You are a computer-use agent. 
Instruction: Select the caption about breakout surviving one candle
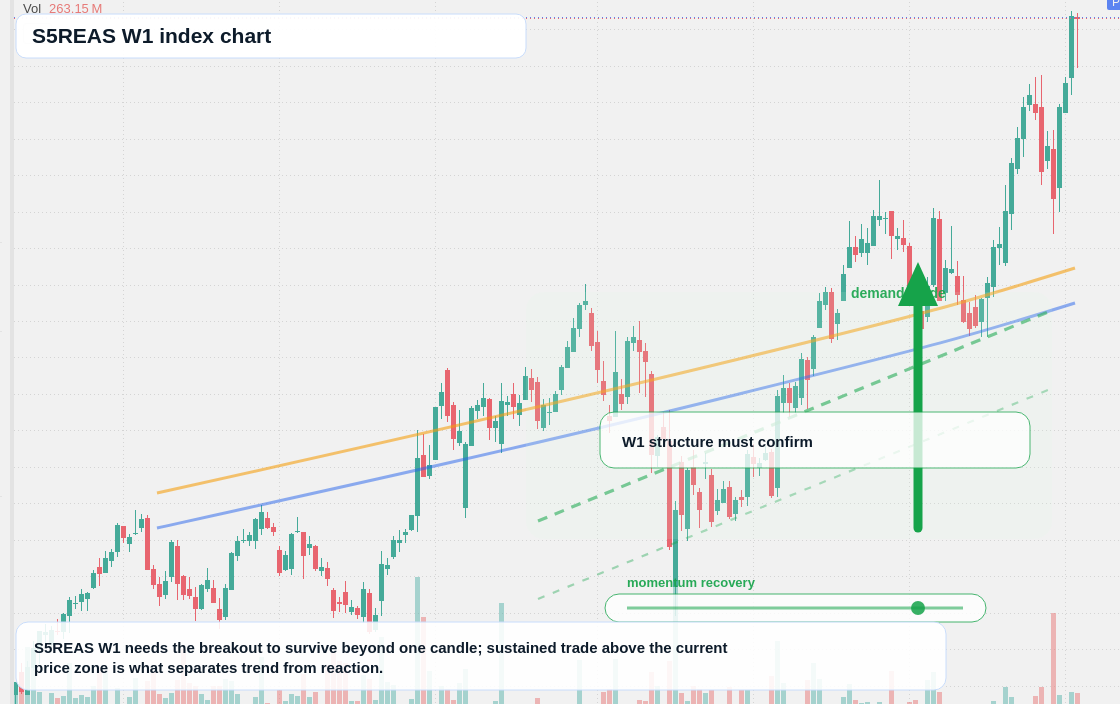tap(481, 657)
